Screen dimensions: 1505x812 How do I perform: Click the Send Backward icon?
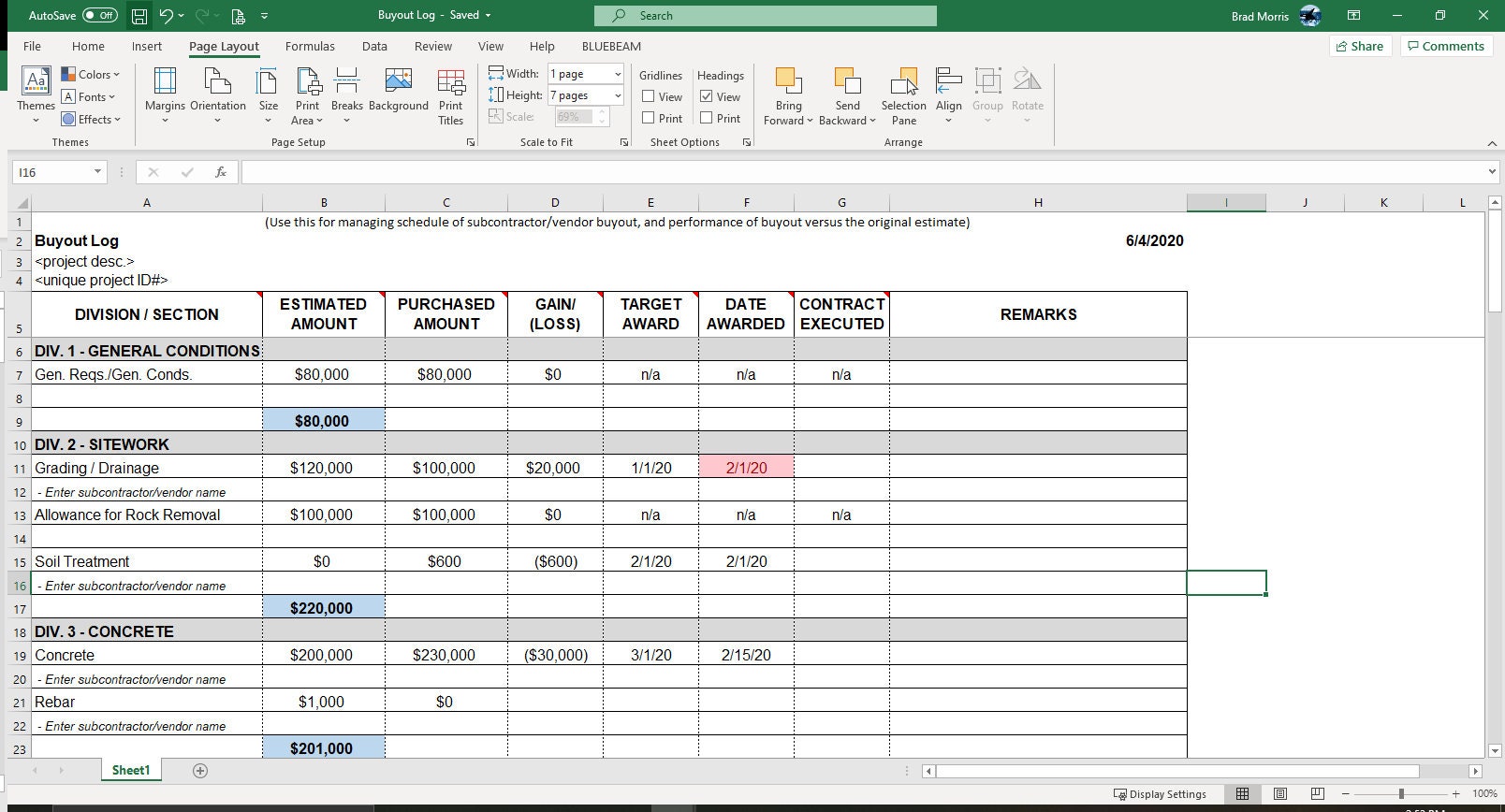pyautogui.click(x=847, y=82)
